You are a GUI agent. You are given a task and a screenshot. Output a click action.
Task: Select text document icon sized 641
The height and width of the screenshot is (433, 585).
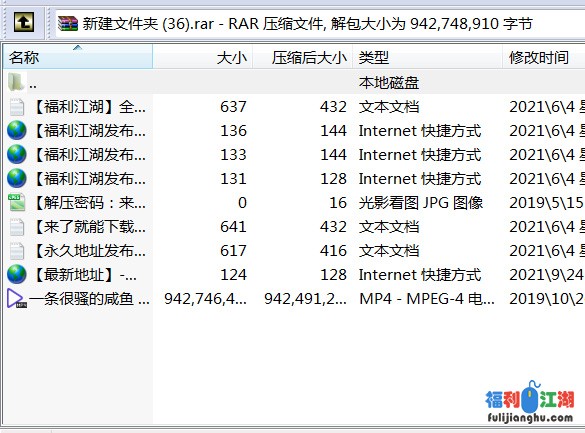click(x=17, y=227)
